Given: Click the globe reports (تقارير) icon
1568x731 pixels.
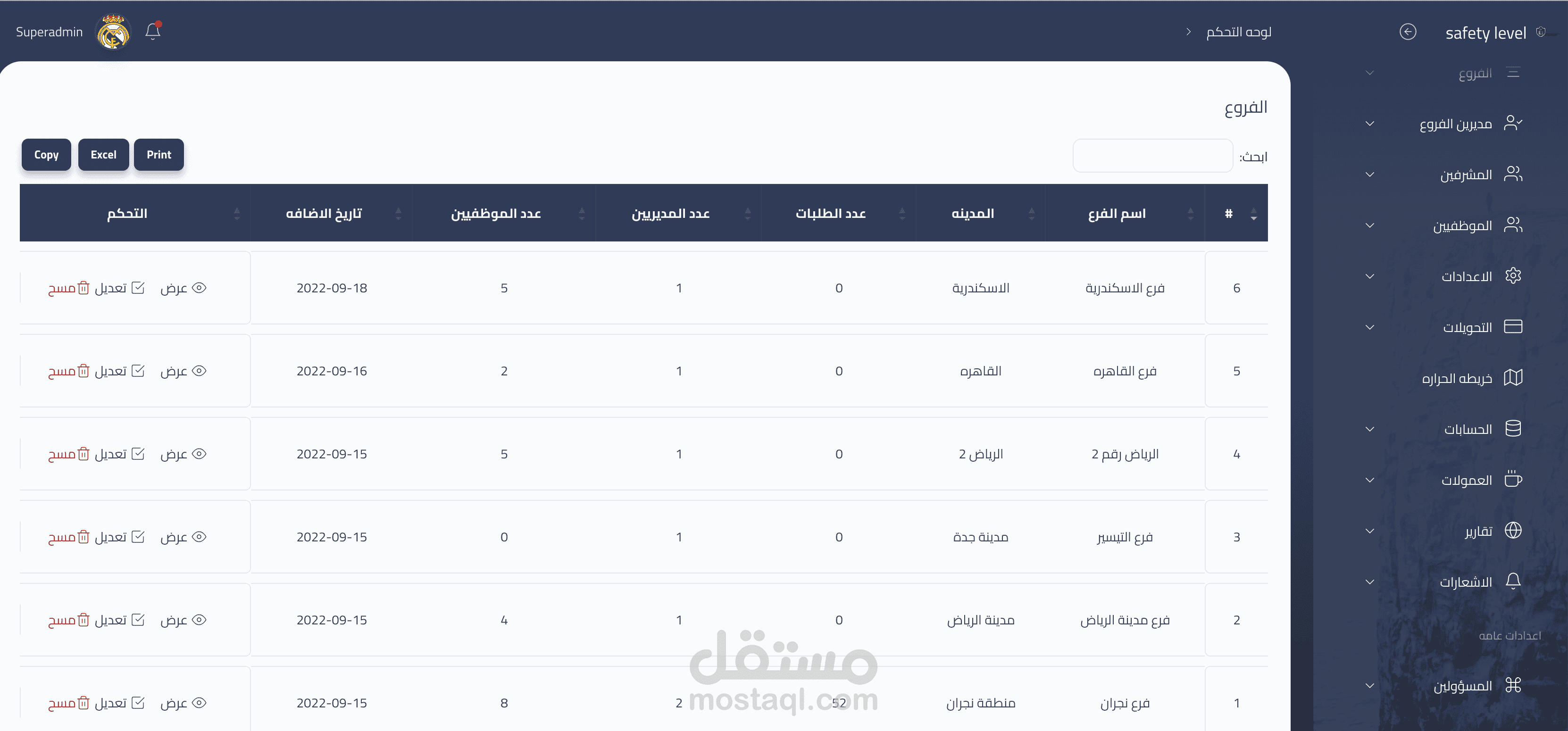Looking at the screenshot, I should [x=1513, y=531].
